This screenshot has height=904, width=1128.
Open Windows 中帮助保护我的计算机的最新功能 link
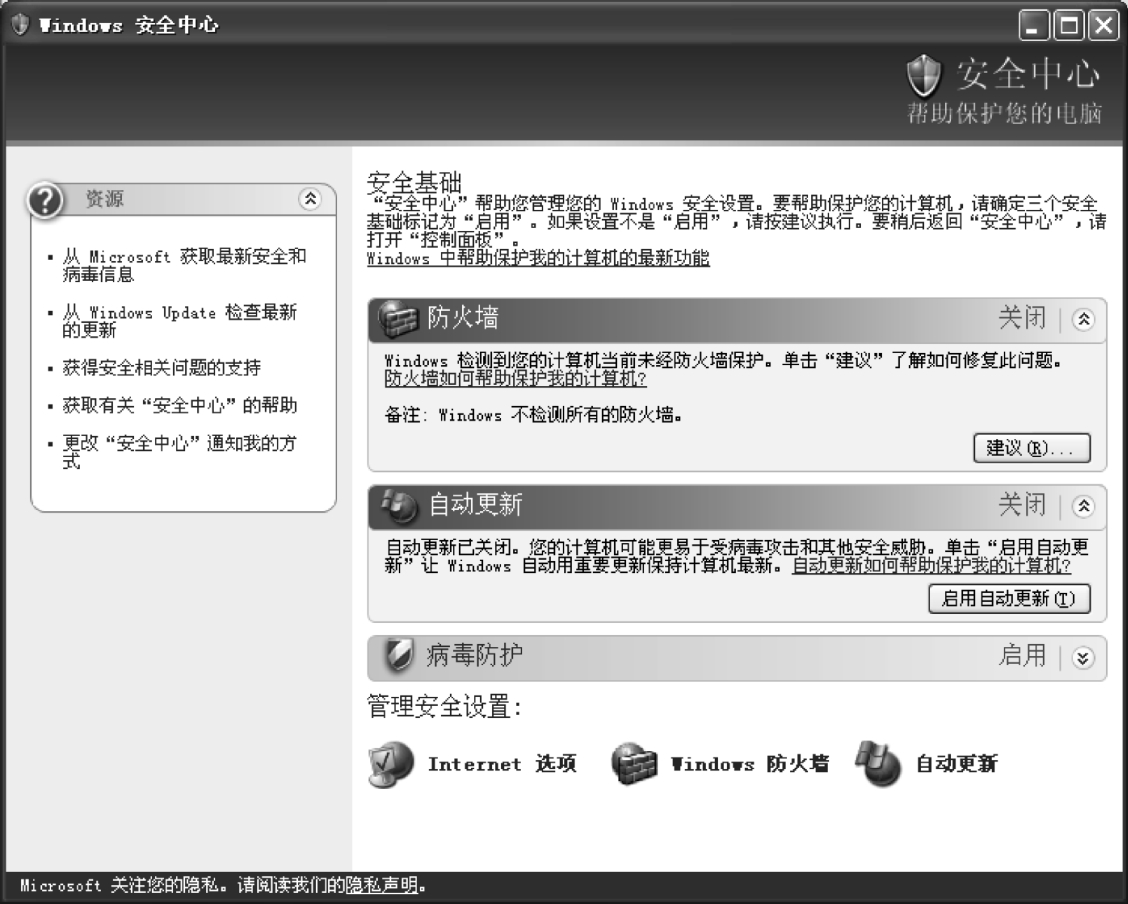click(x=538, y=258)
